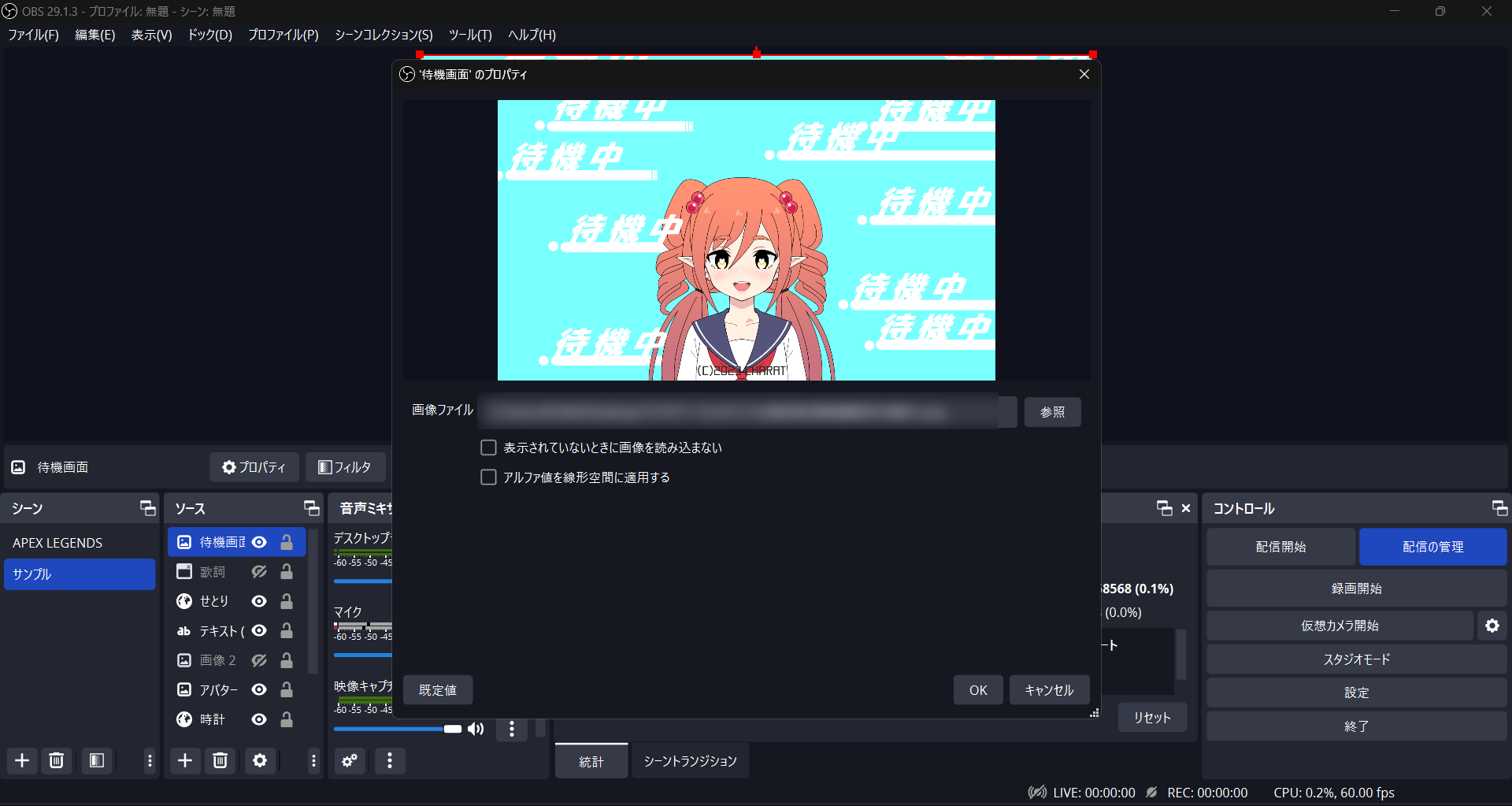Image resolution: width=1512 pixels, height=806 pixels.
Task: Open the ヘルプ(H) menu
Action: pyautogui.click(x=532, y=35)
